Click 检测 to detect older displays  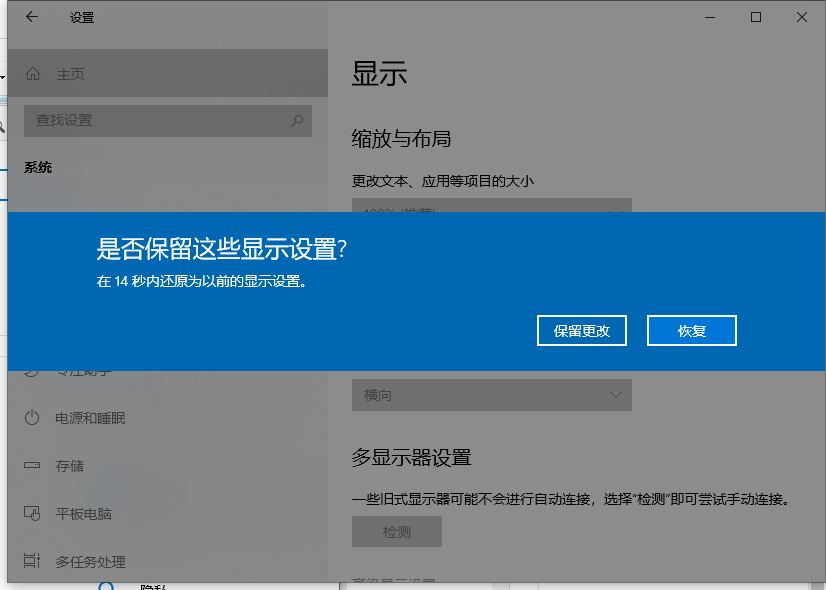[x=396, y=531]
